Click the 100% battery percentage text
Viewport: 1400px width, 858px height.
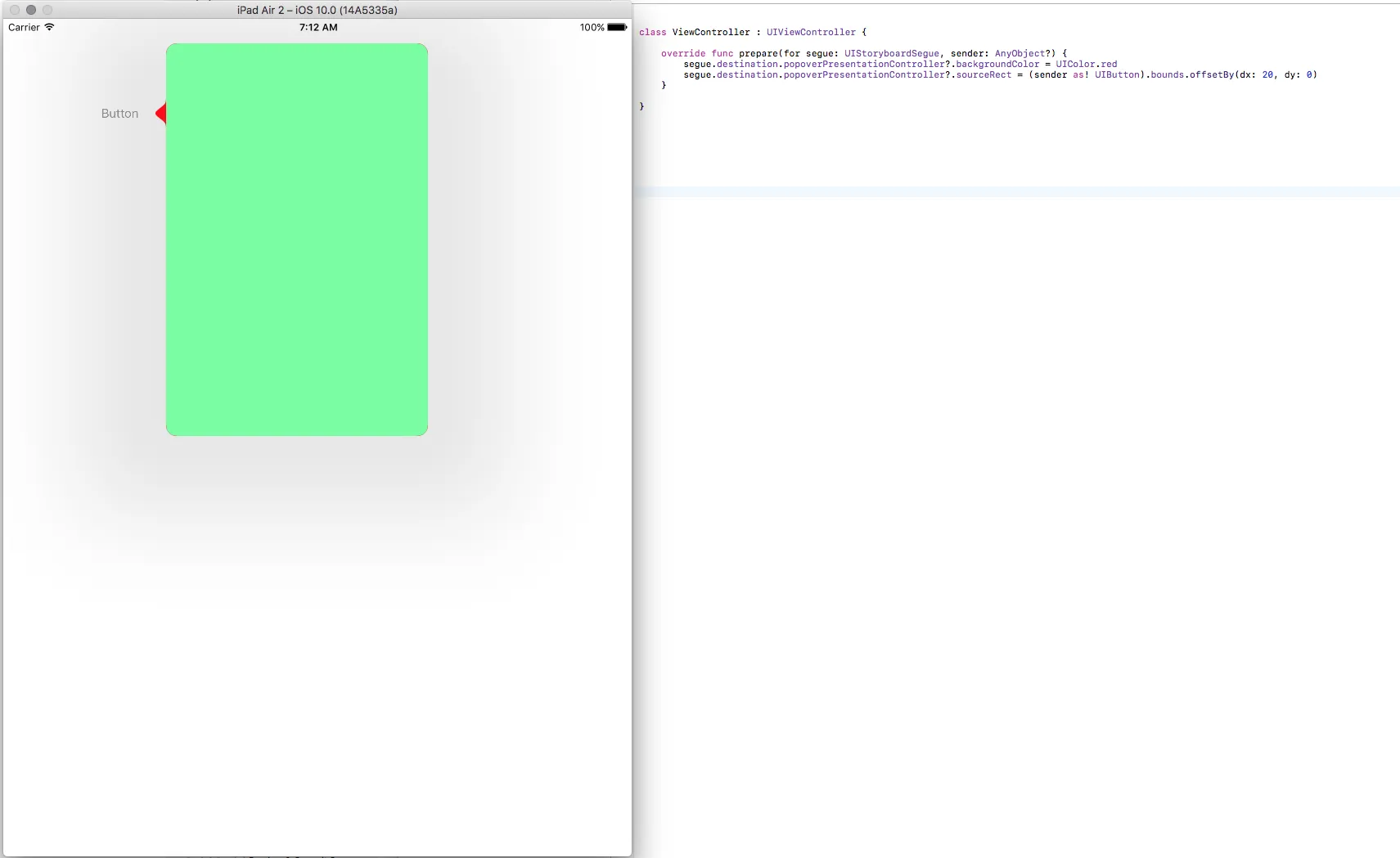[592, 27]
